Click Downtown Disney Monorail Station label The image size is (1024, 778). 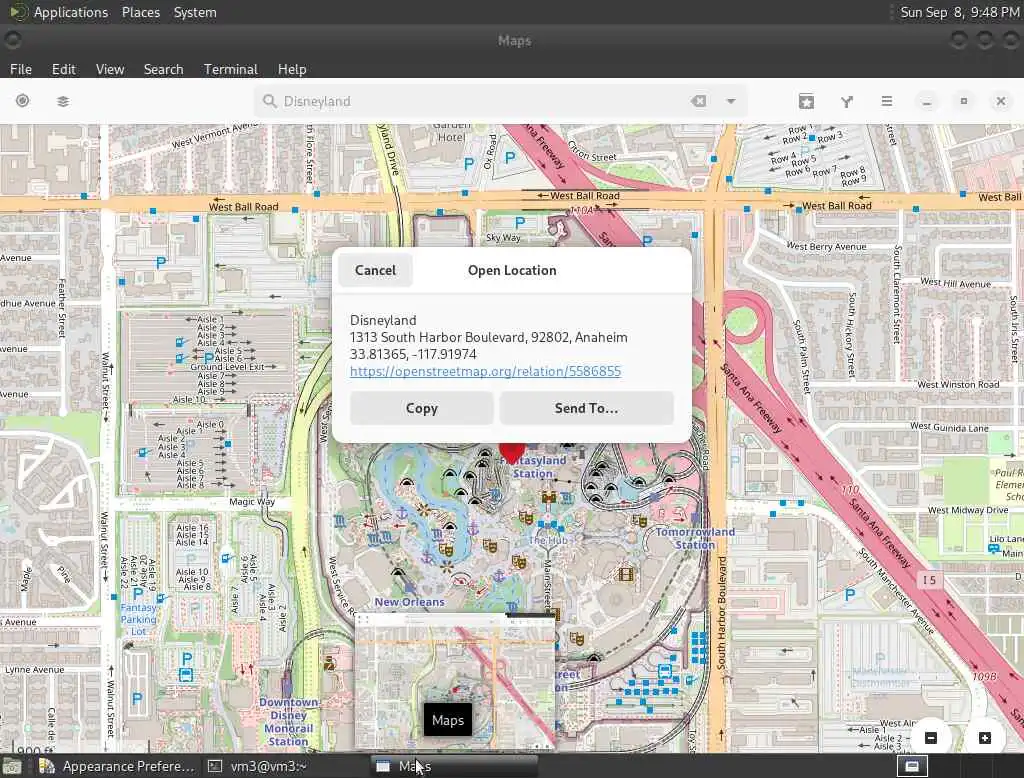289,721
